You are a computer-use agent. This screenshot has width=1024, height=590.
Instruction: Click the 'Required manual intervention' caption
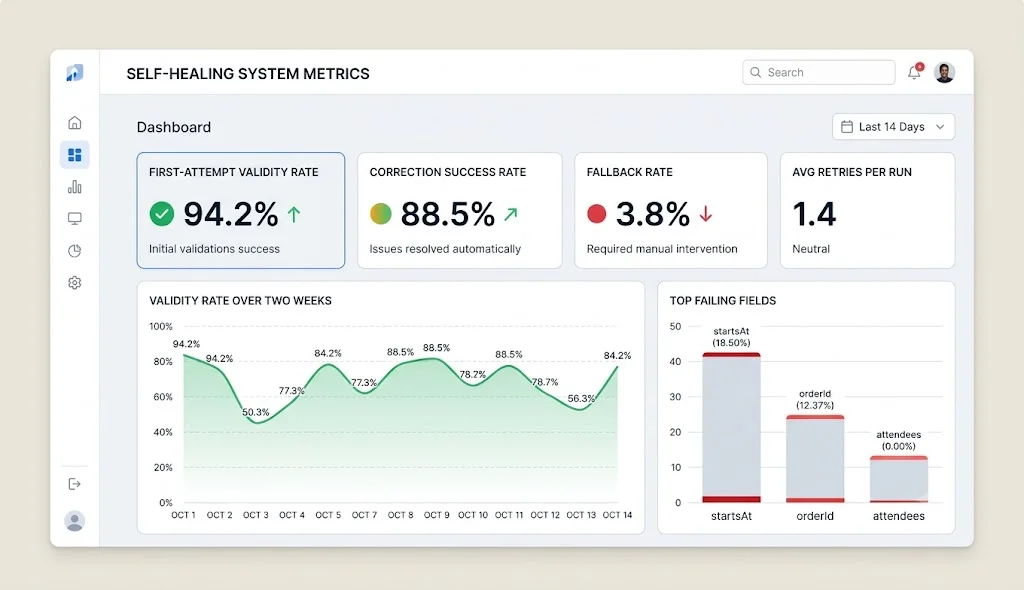click(662, 249)
